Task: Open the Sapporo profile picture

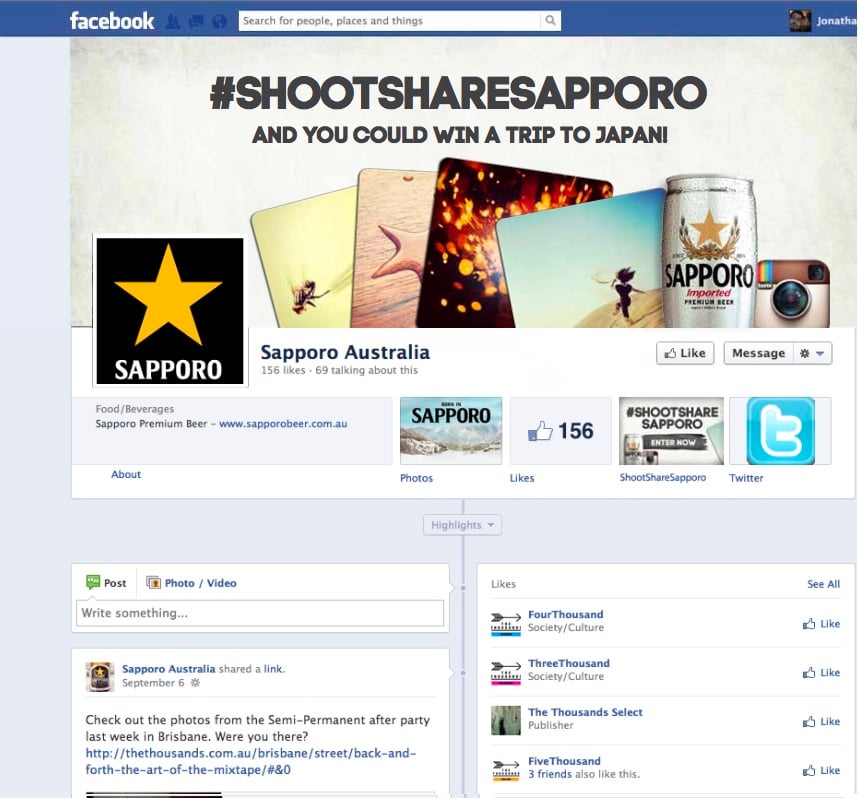Action: pyautogui.click(x=170, y=310)
